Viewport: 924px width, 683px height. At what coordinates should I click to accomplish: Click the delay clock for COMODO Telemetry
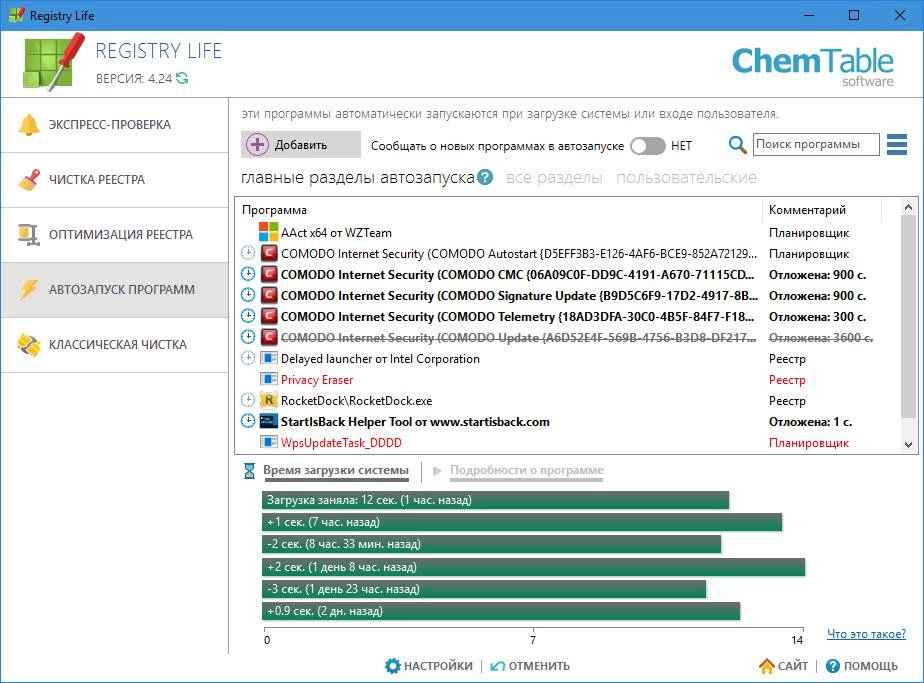(248, 316)
